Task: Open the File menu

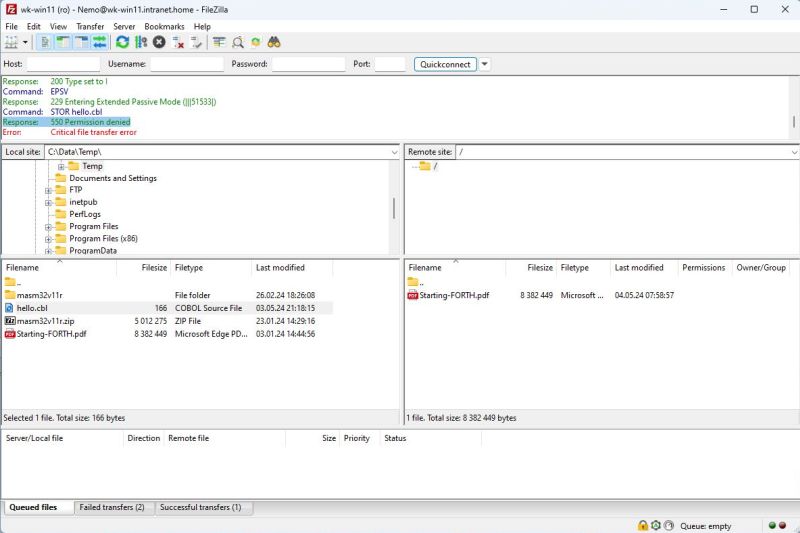Action: click(x=11, y=27)
